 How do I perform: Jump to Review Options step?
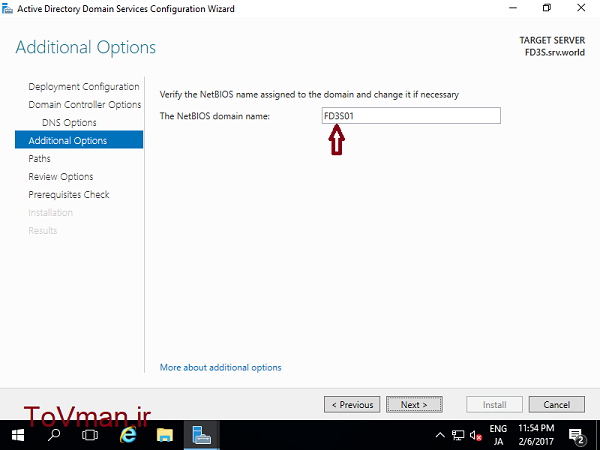61,177
